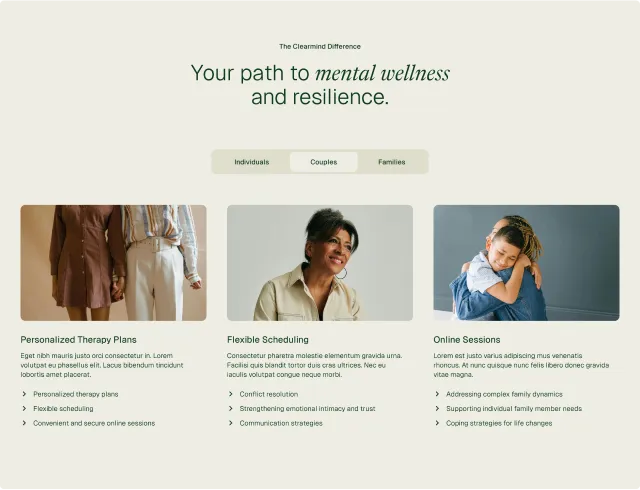Click chevron beside "Coping strategies for life changes"
Image resolution: width=640 pixels, height=490 pixels.
(438, 423)
